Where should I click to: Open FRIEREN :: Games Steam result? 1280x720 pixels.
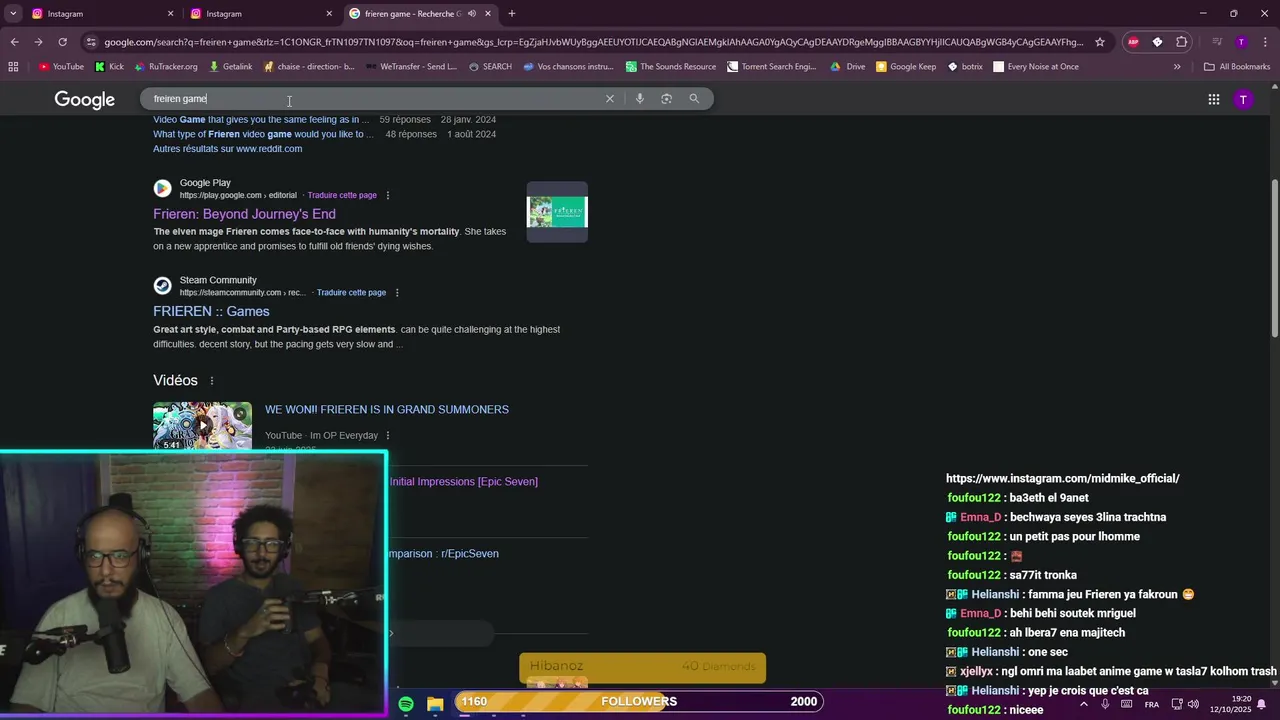point(211,311)
